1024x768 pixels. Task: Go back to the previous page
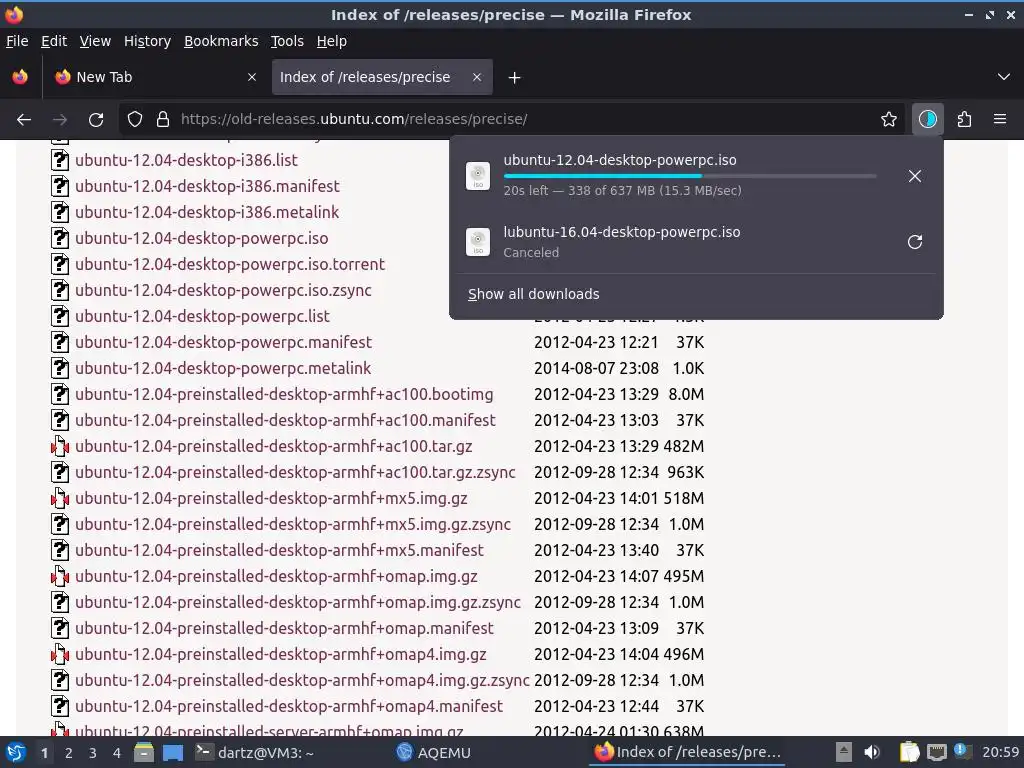coord(24,120)
